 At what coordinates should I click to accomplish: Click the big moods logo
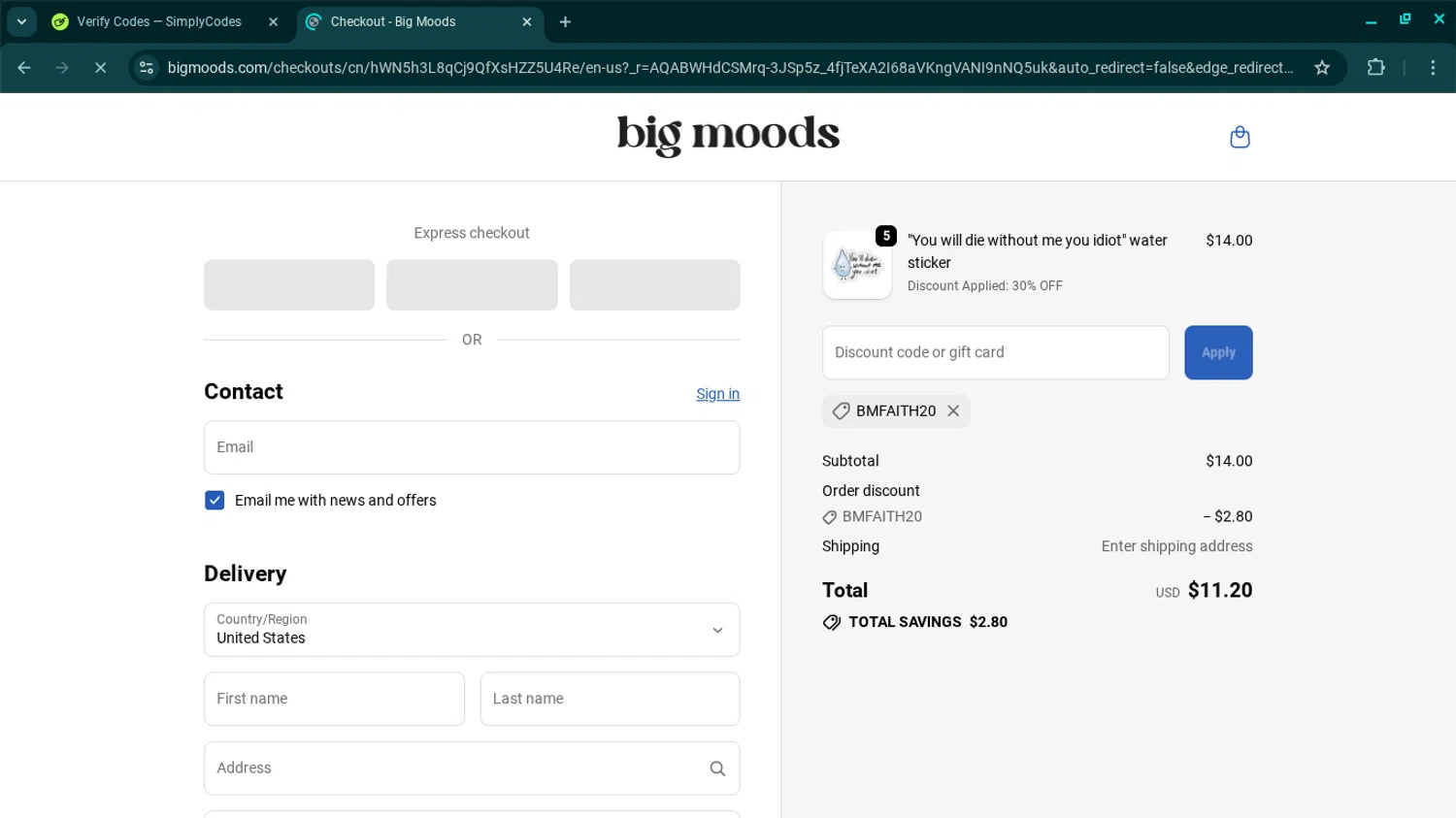pos(728,135)
